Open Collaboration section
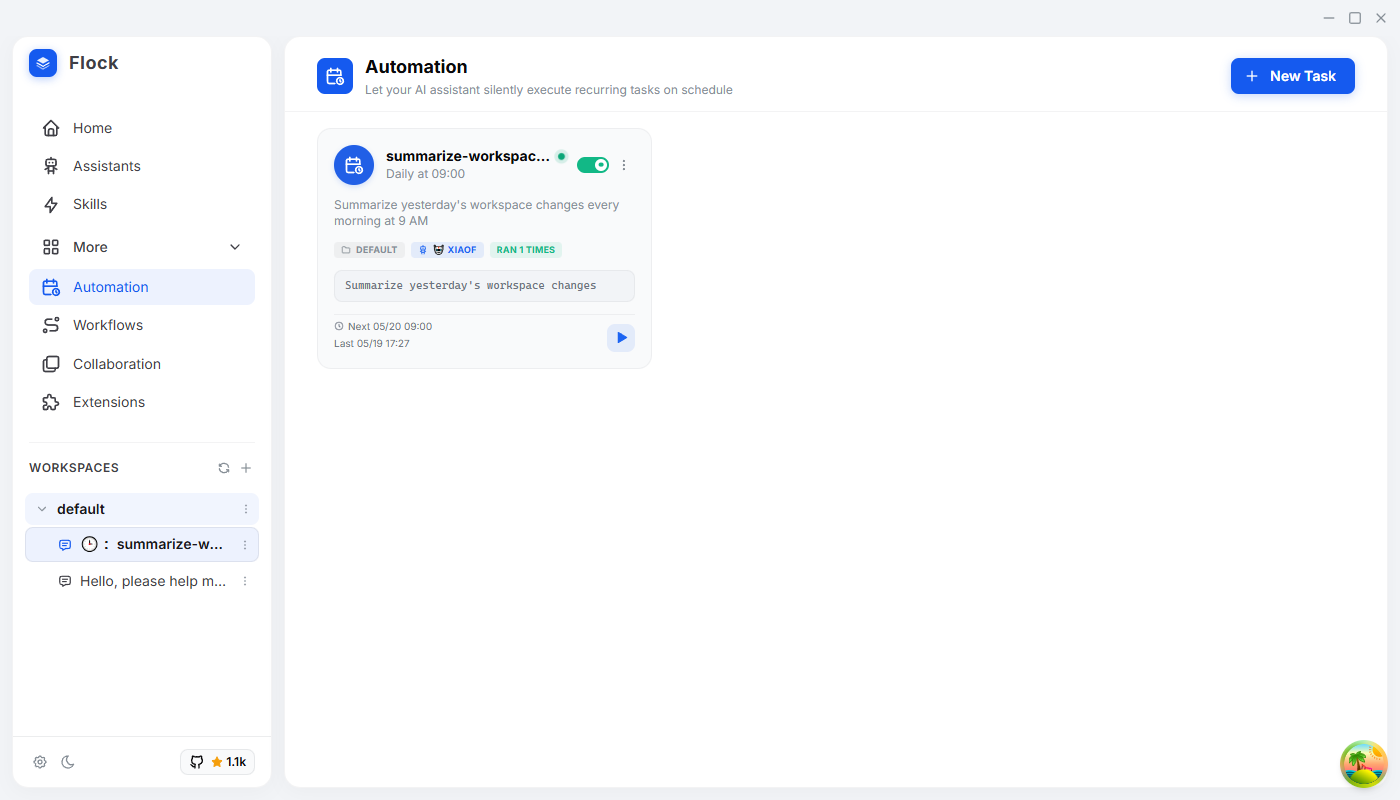 (142, 364)
